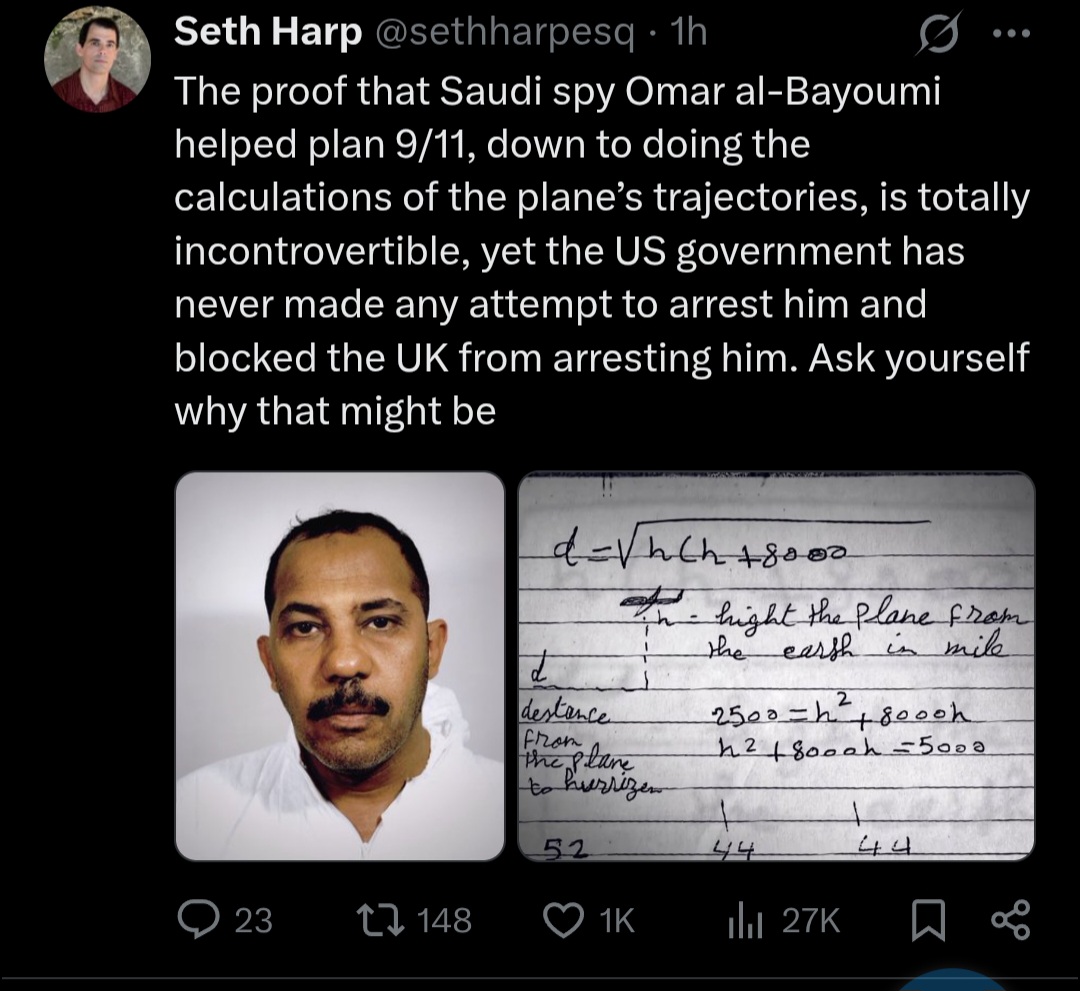Click the 148 reposts count

pos(444,921)
